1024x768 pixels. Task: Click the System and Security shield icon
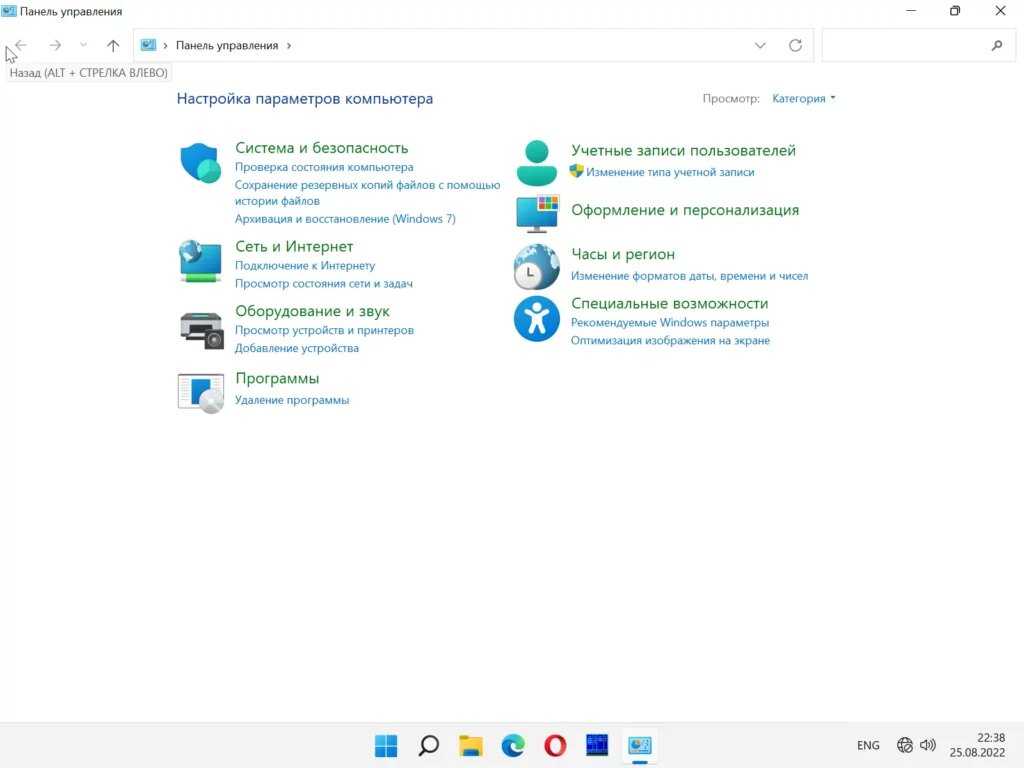coord(200,163)
